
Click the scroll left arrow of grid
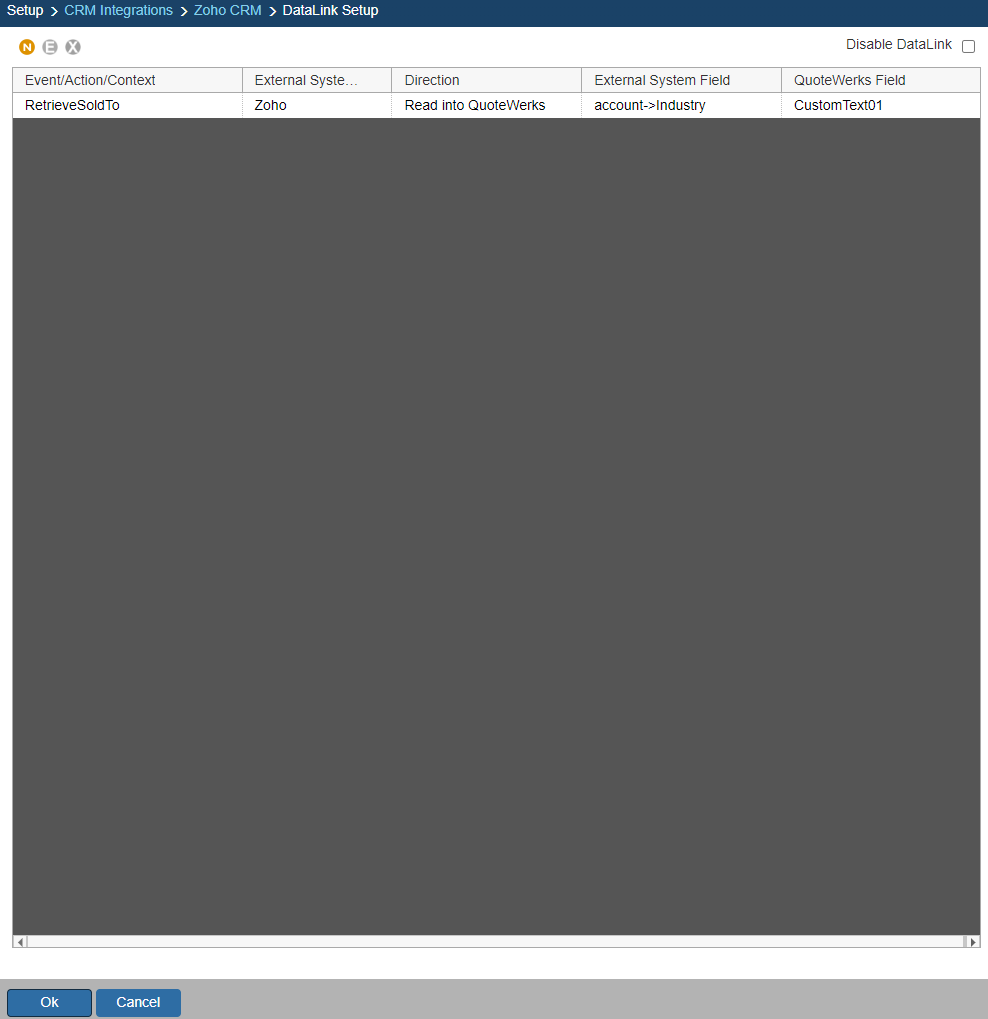[20, 942]
